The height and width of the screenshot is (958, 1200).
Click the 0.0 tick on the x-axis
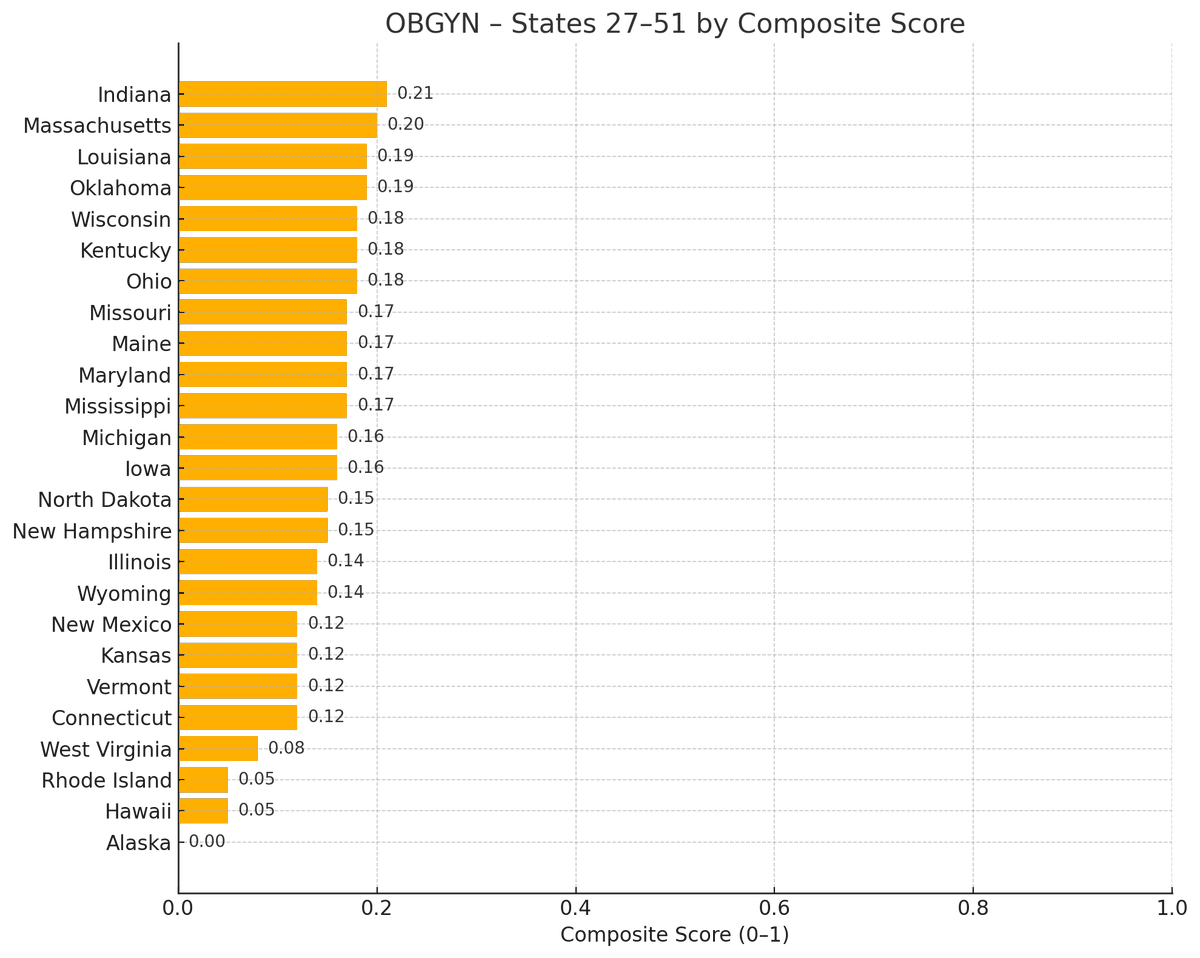tap(178, 908)
